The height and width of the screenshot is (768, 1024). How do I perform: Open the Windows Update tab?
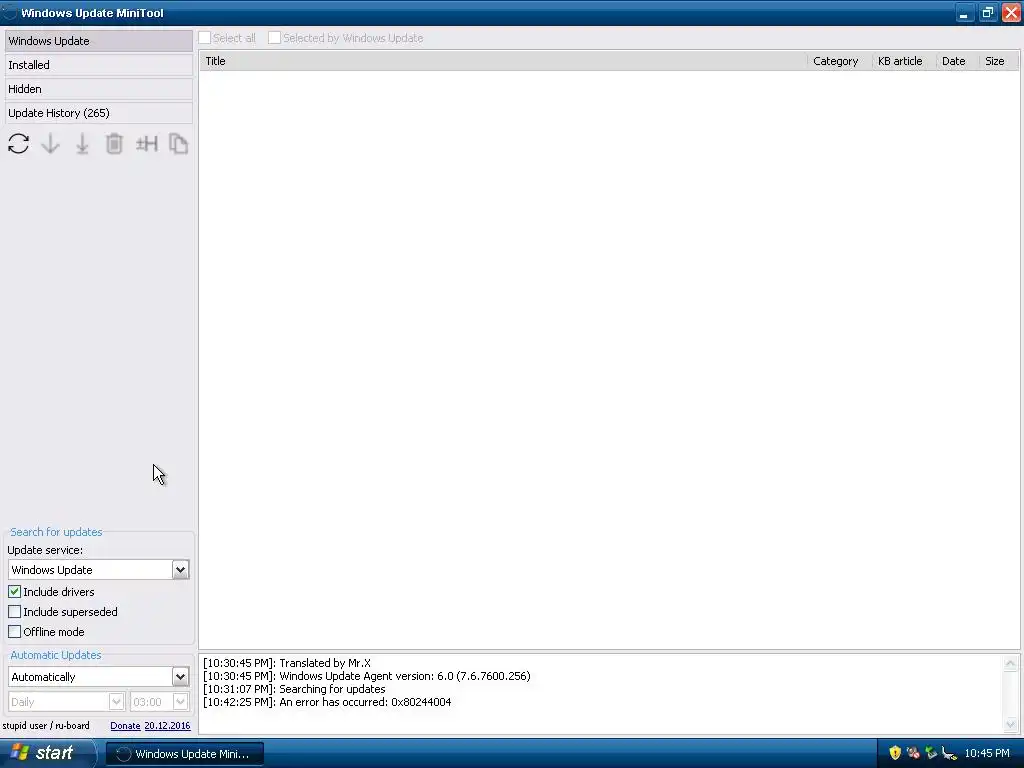click(x=99, y=40)
